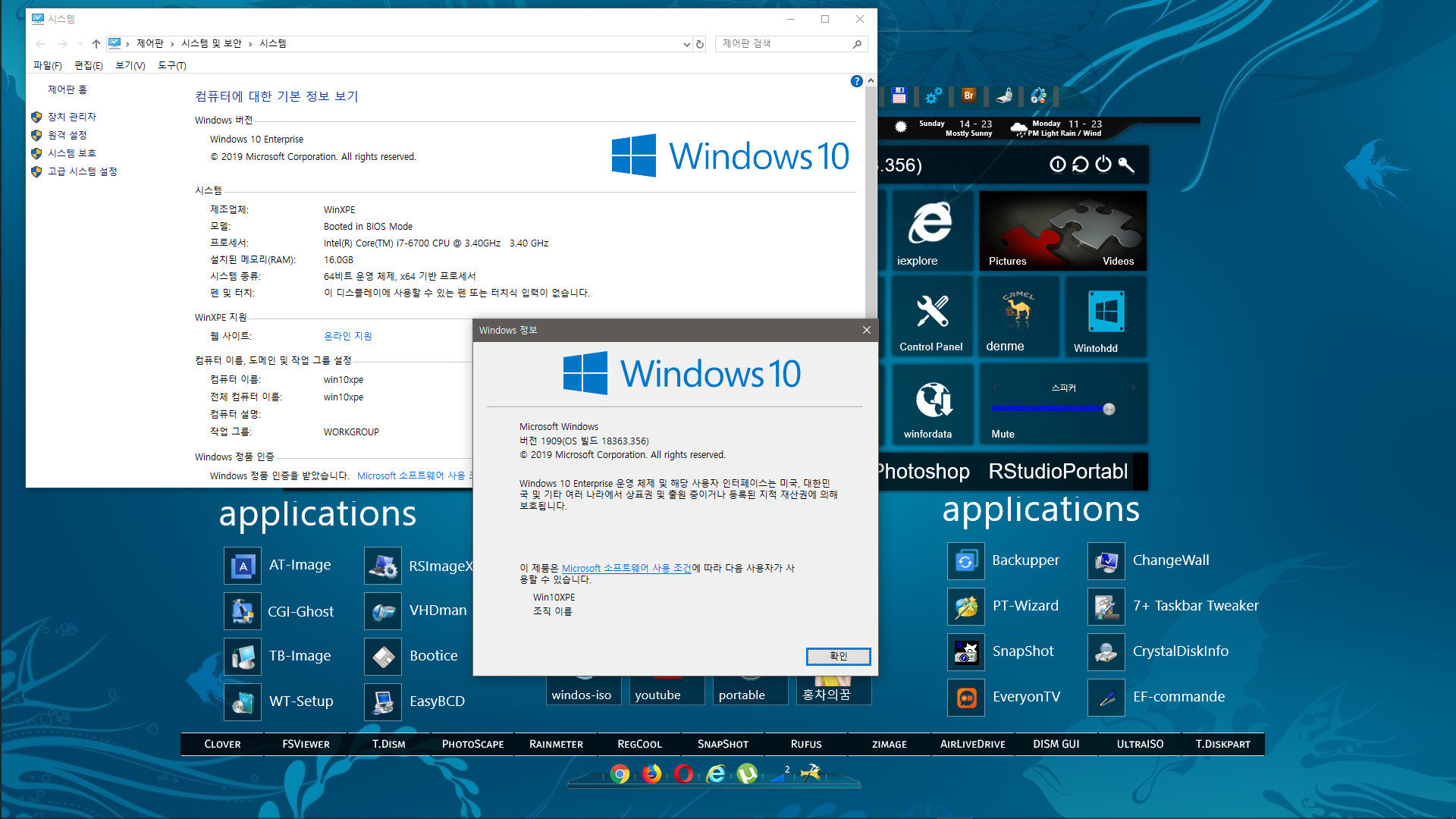Launch the EF-commande icon
Image resolution: width=1456 pixels, height=819 pixels.
[x=1106, y=698]
